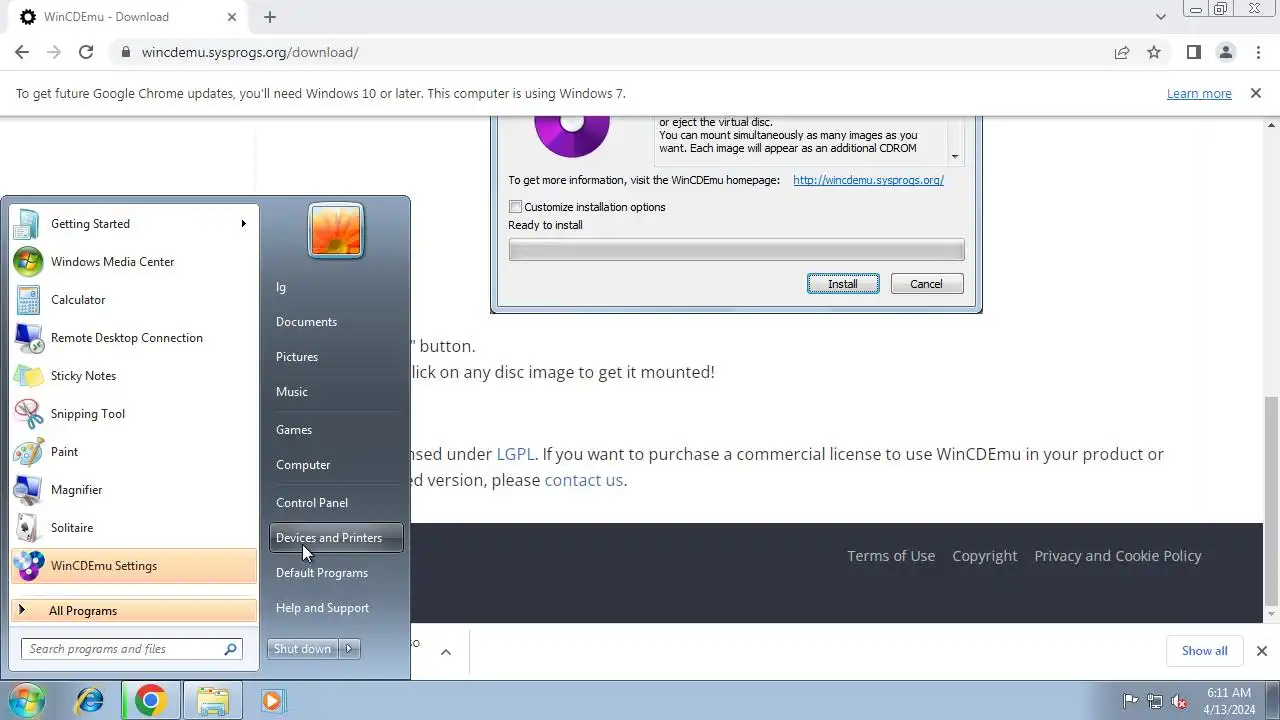Open Music library entry

[x=292, y=392]
